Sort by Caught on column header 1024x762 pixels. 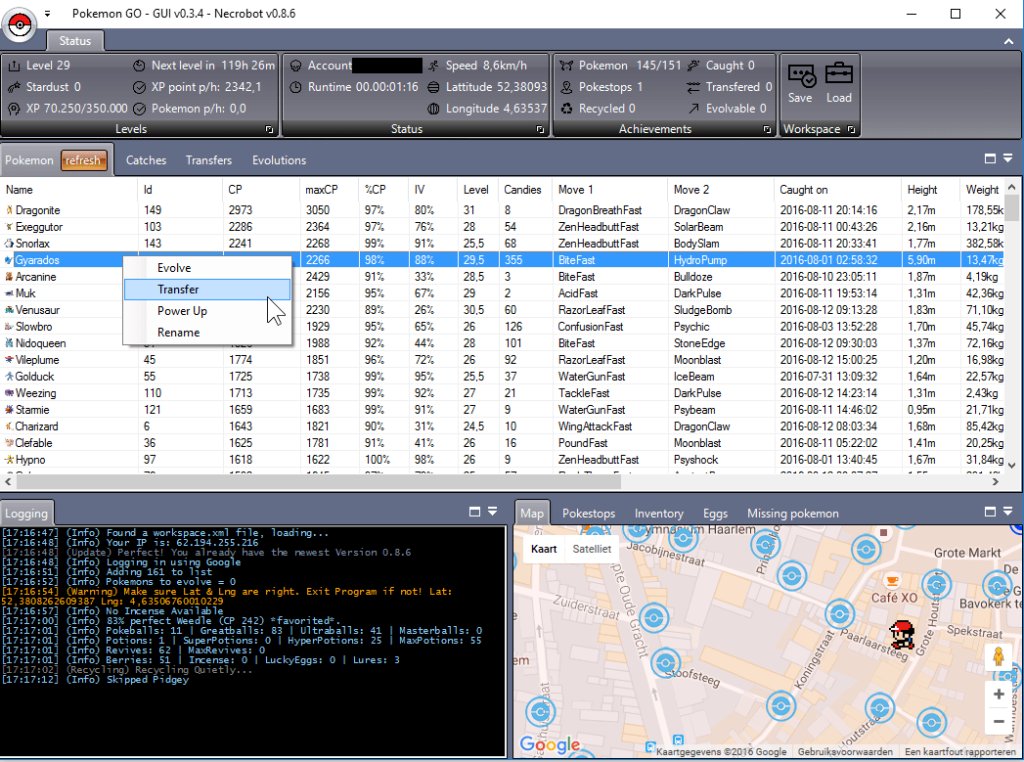[837, 189]
